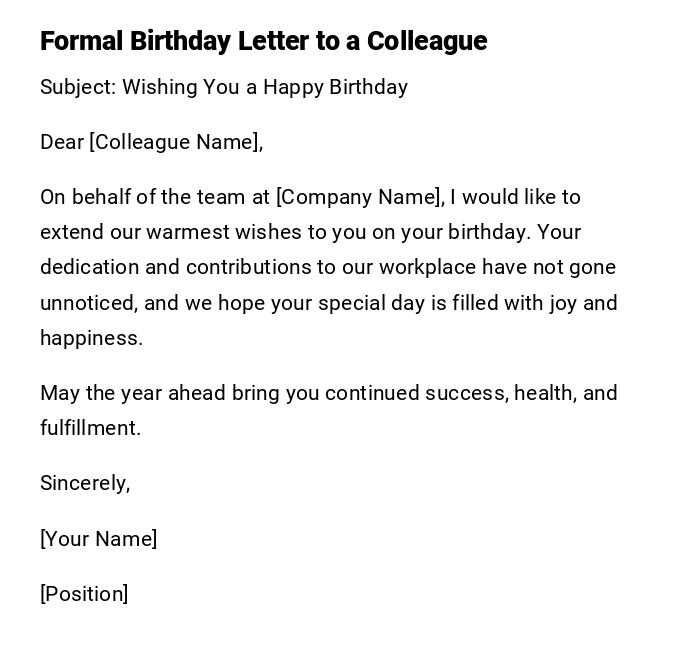This screenshot has width=700, height=656.
Task: Click the word "Dear" in the salutation
Action: coord(62,142)
